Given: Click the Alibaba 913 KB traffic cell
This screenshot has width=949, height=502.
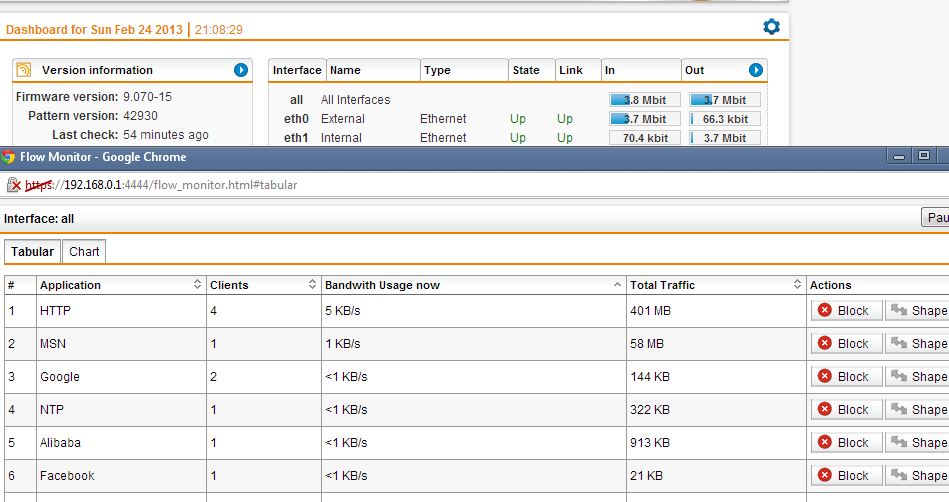Looking at the screenshot, I should click(x=716, y=443).
